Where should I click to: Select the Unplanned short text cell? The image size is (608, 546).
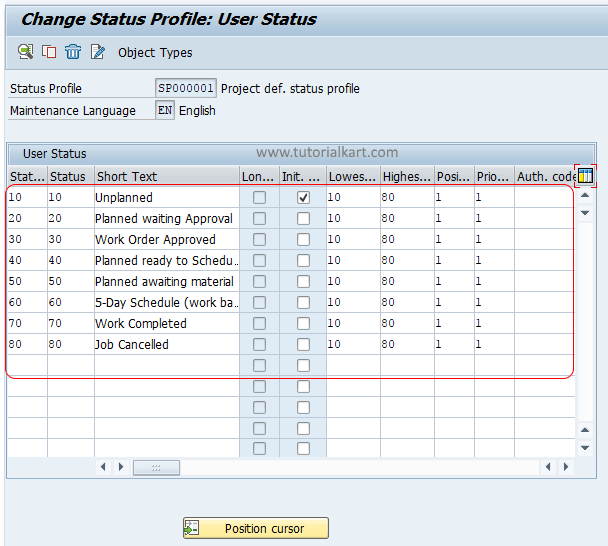pyautogui.click(x=167, y=197)
